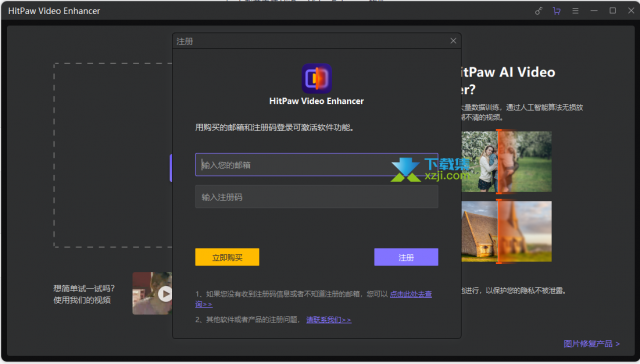Image resolution: width=640 pixels, height=364 pixels.
Task: Click the activation instructions text in dialog
Action: coord(274,128)
